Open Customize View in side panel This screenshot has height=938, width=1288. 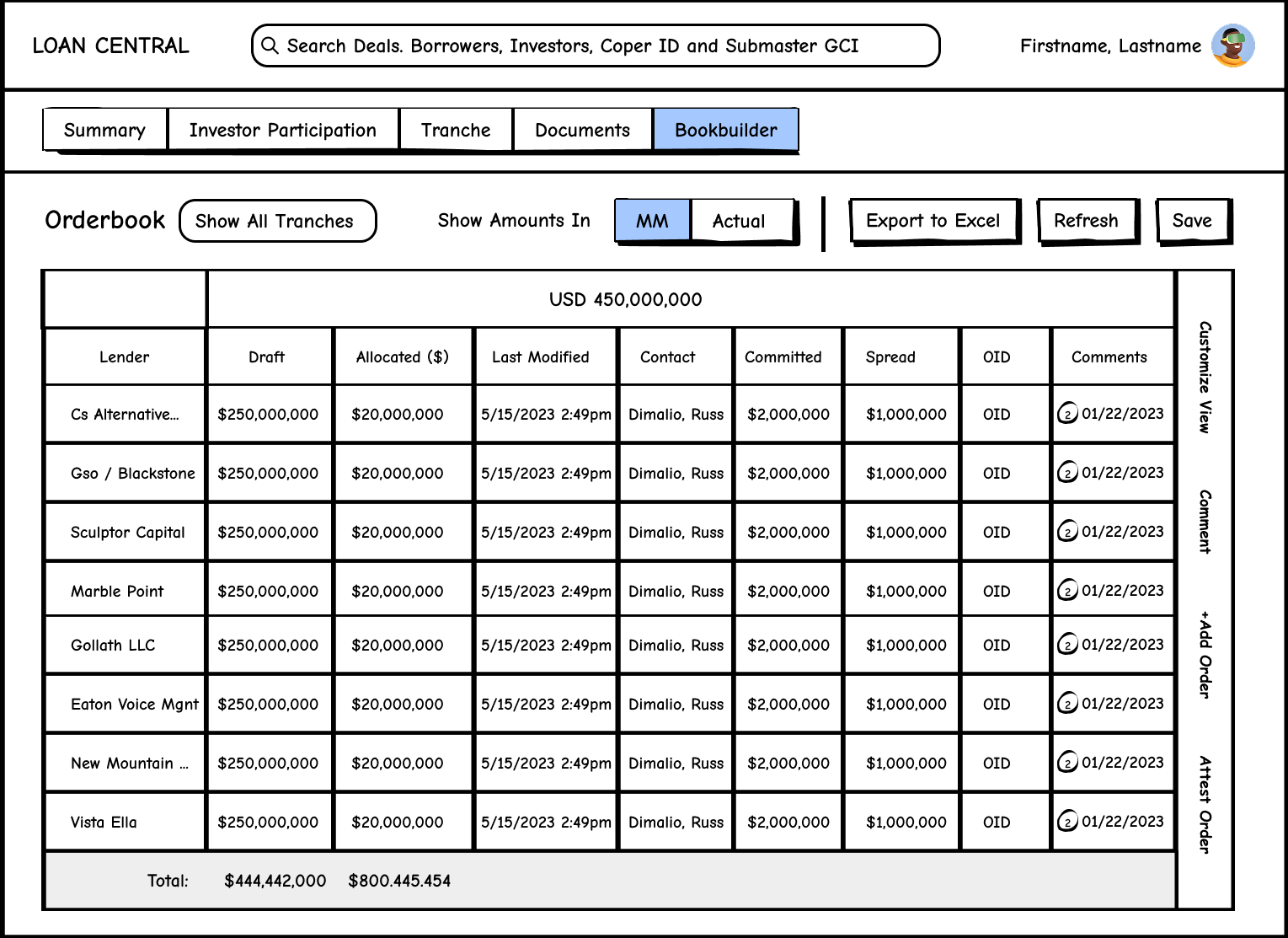1205,377
